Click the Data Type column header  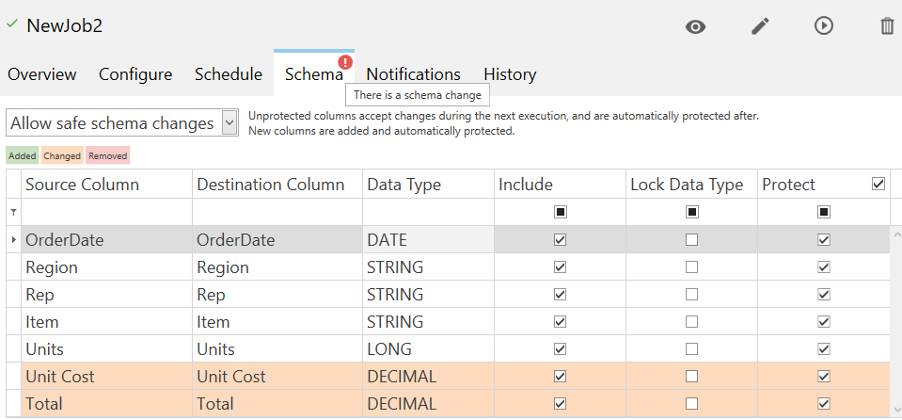404,184
